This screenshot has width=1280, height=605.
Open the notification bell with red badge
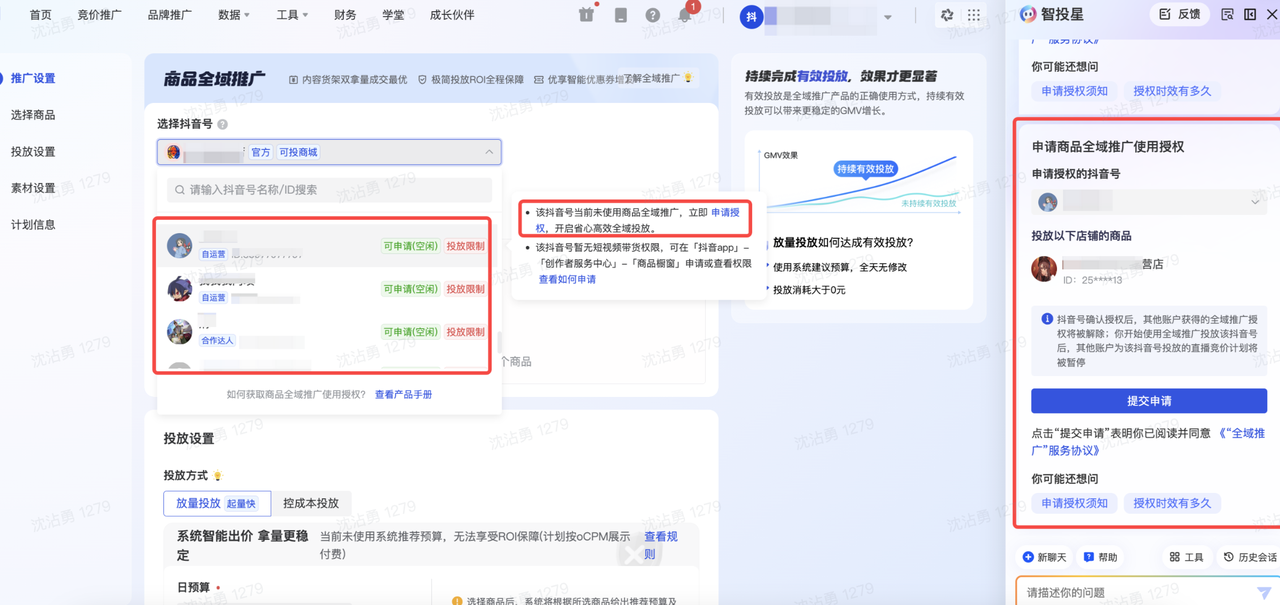coord(685,15)
